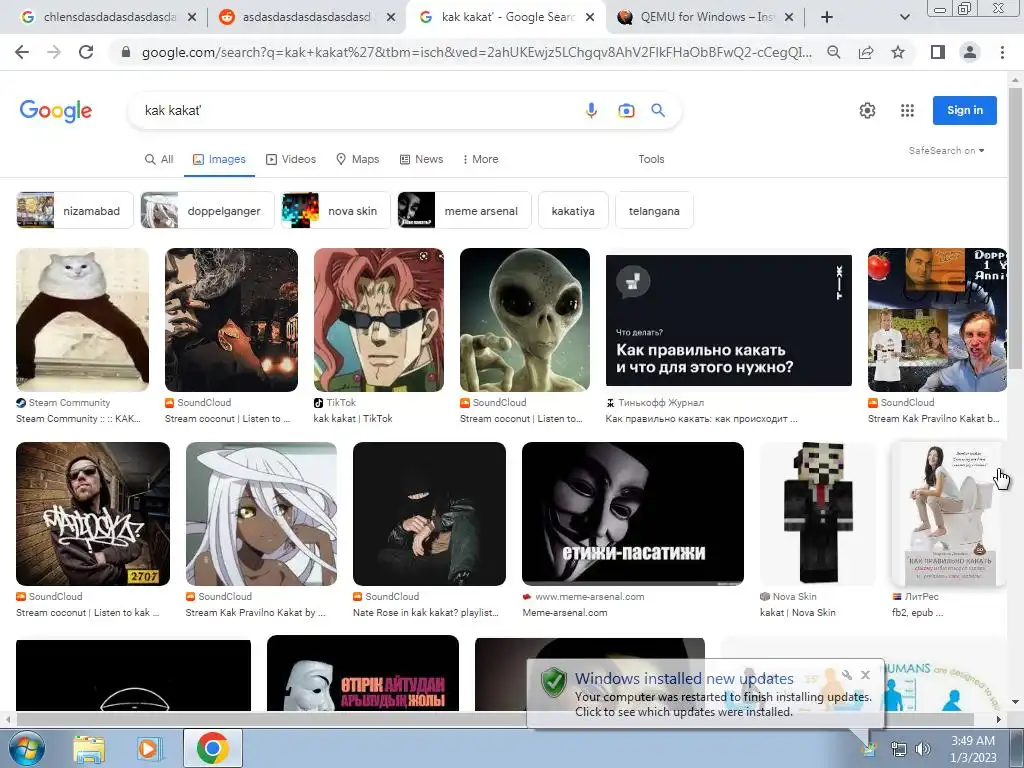Viewport: 1024px width, 768px height.
Task: Click the Chrome taskbar icon
Action: pos(212,748)
